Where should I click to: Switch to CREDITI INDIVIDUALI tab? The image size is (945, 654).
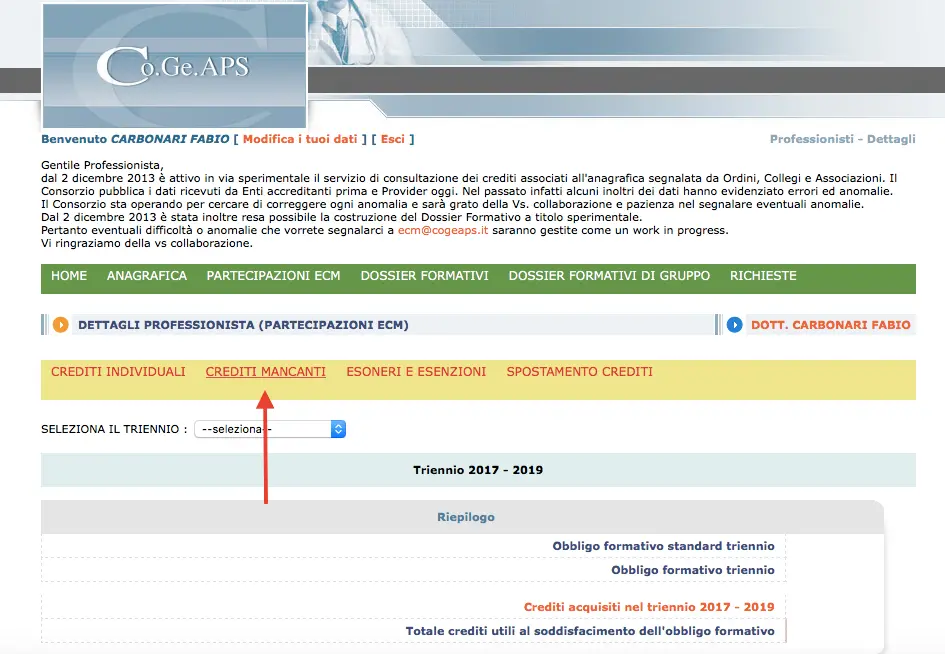point(118,372)
